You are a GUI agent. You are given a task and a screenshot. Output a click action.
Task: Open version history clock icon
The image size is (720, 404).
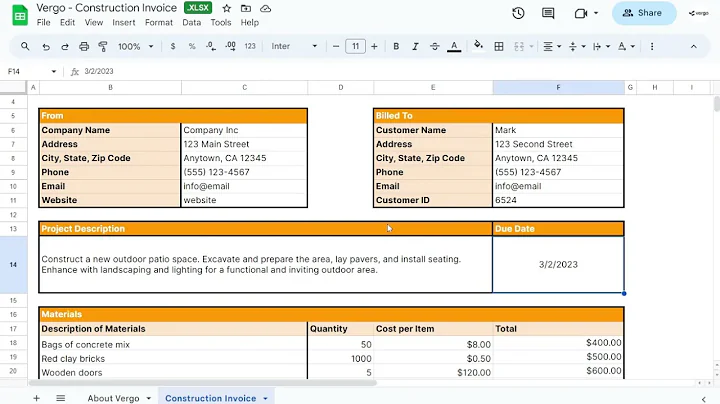click(518, 13)
